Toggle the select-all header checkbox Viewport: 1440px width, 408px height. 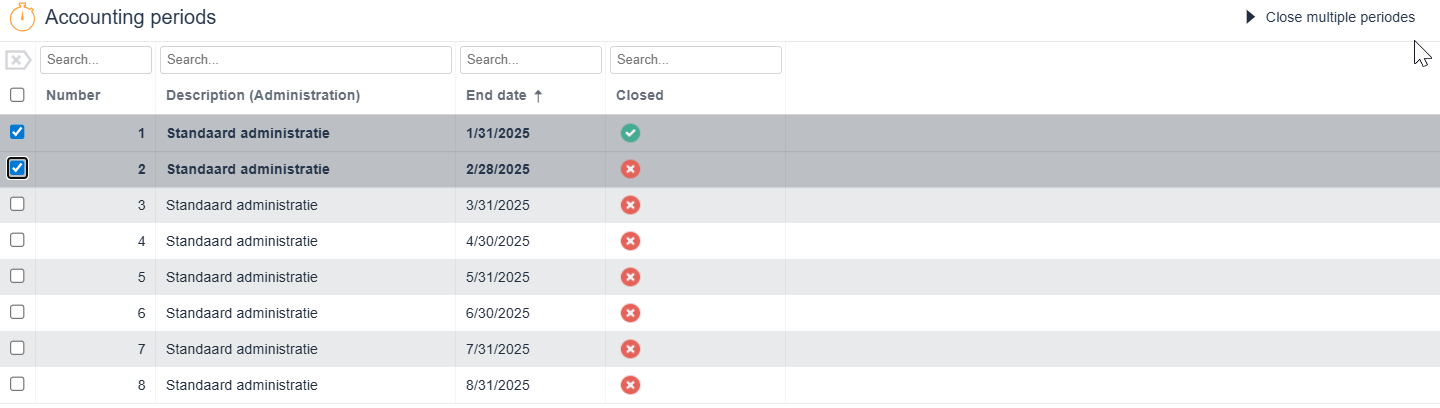(x=17, y=95)
